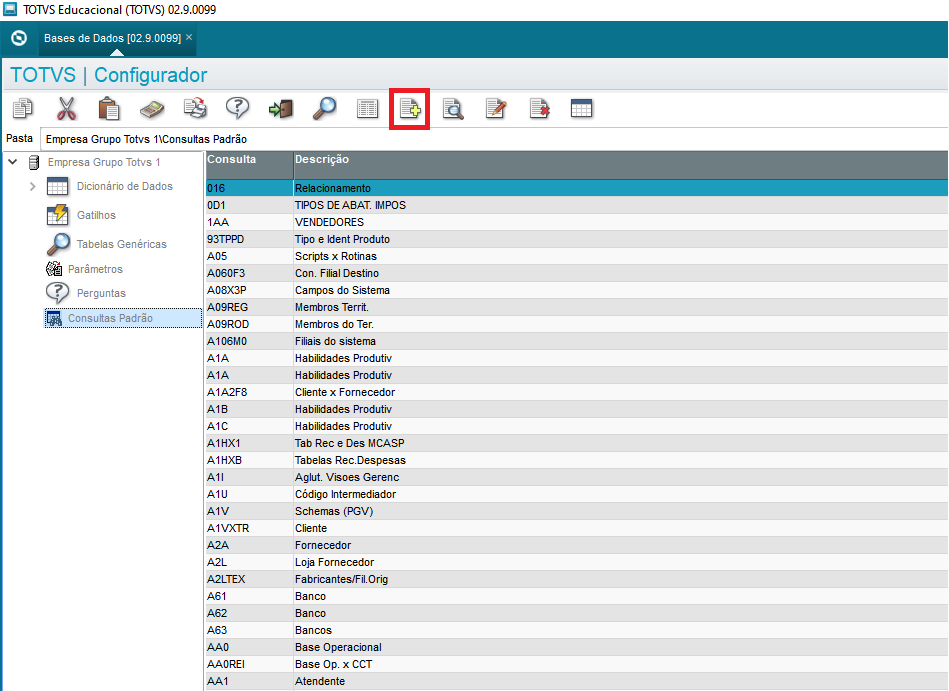The image size is (949, 691).
Task: Select row A060F3 Con. Filial Destino
Action: (577, 273)
